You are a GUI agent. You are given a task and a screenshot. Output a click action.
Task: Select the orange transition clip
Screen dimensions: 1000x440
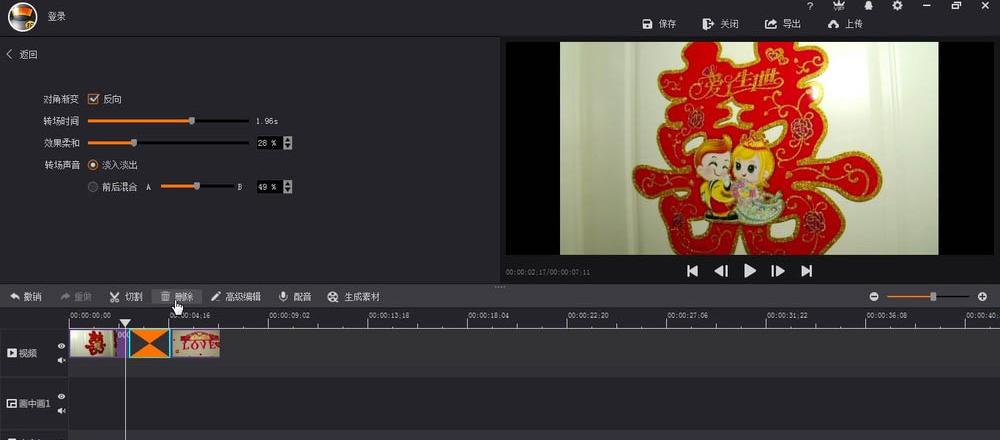point(150,343)
